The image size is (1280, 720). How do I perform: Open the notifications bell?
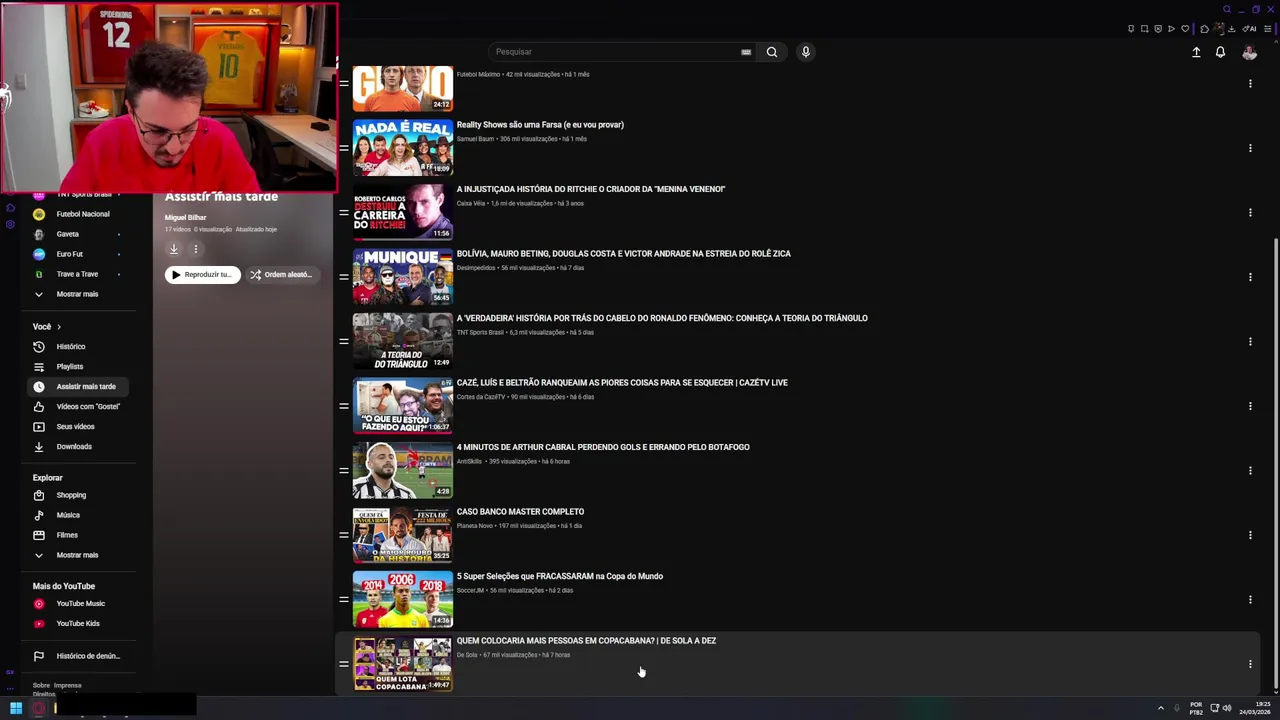pos(1220,52)
